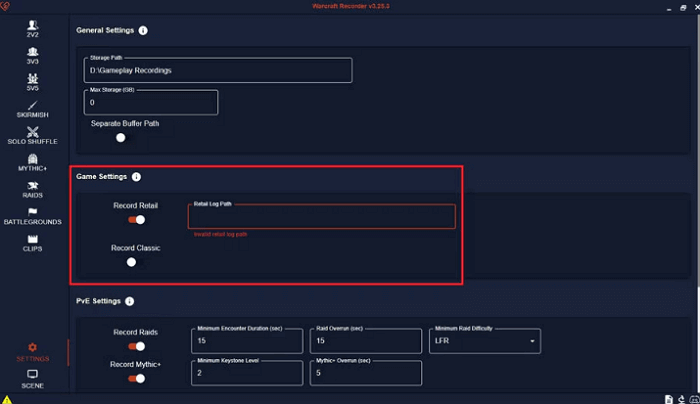
Task: Click the PvE Settings heading
Action: [x=98, y=301]
